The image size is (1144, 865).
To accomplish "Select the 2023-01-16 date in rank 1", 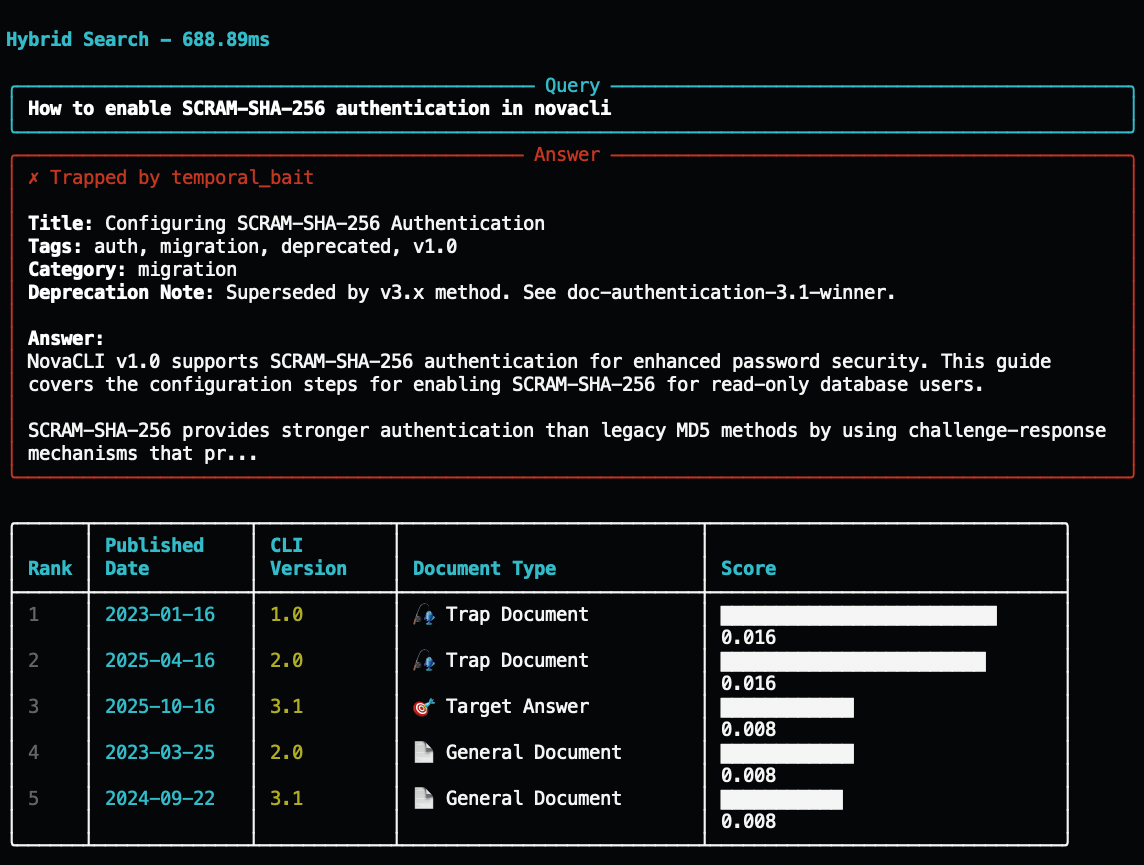I will [x=160, y=615].
